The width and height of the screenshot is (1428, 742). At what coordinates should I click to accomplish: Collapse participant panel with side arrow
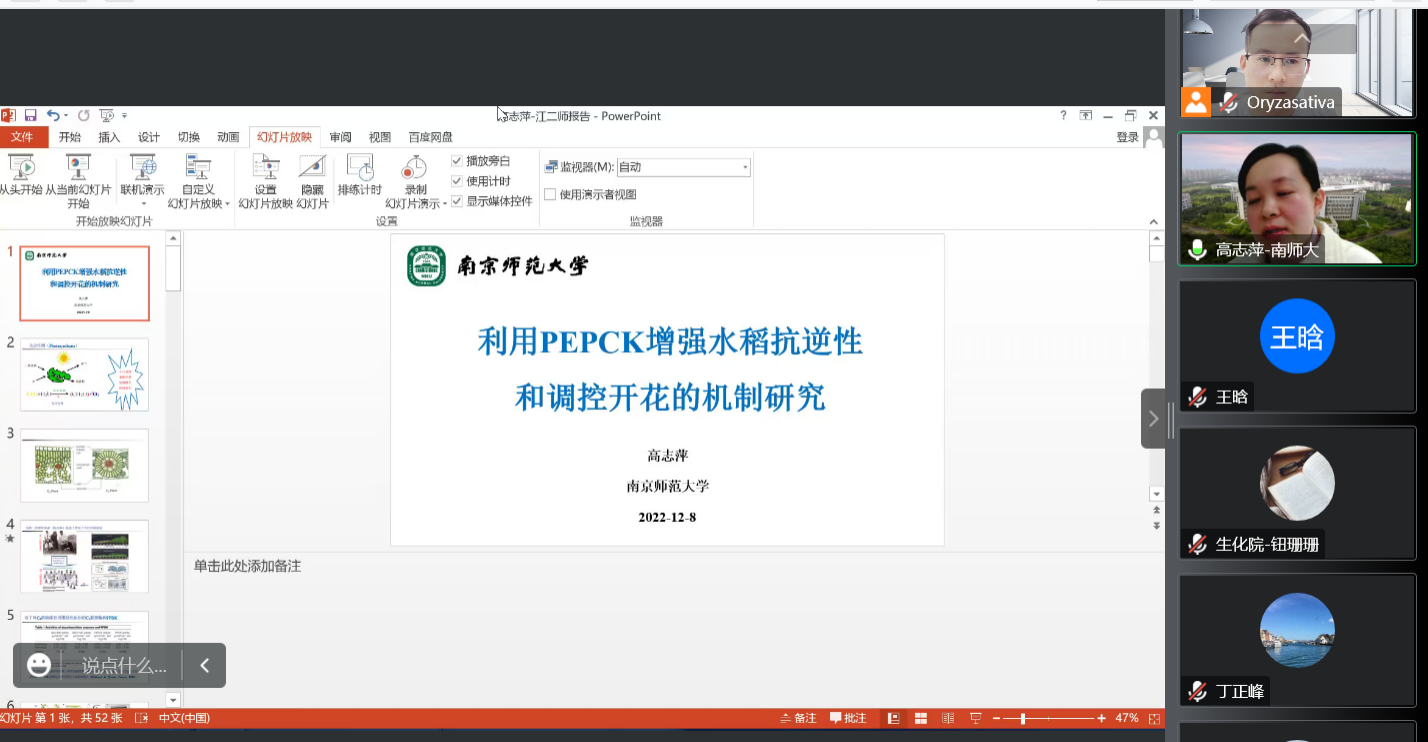(1153, 418)
